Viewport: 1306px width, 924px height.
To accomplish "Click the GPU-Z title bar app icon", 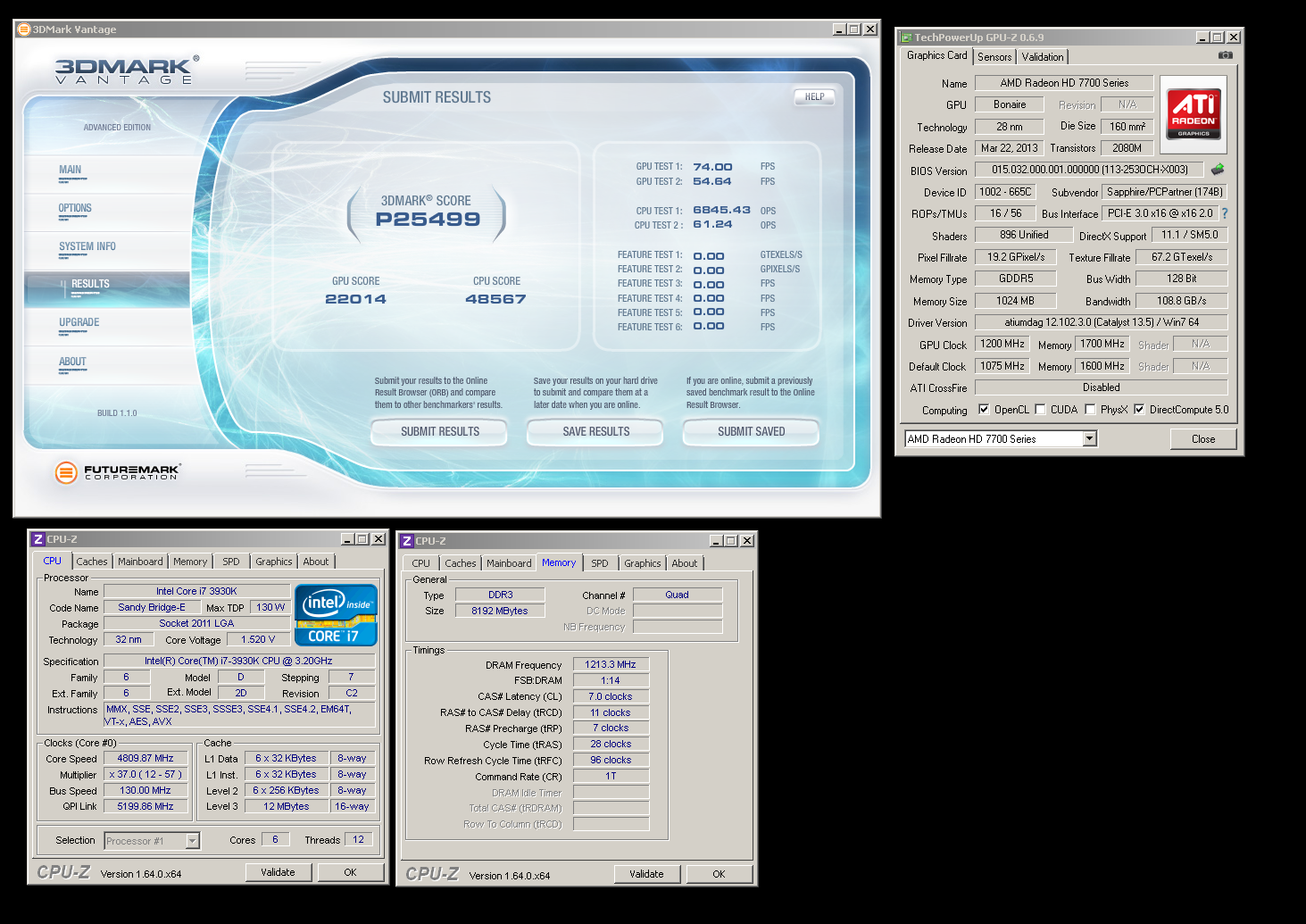I will tap(906, 37).
